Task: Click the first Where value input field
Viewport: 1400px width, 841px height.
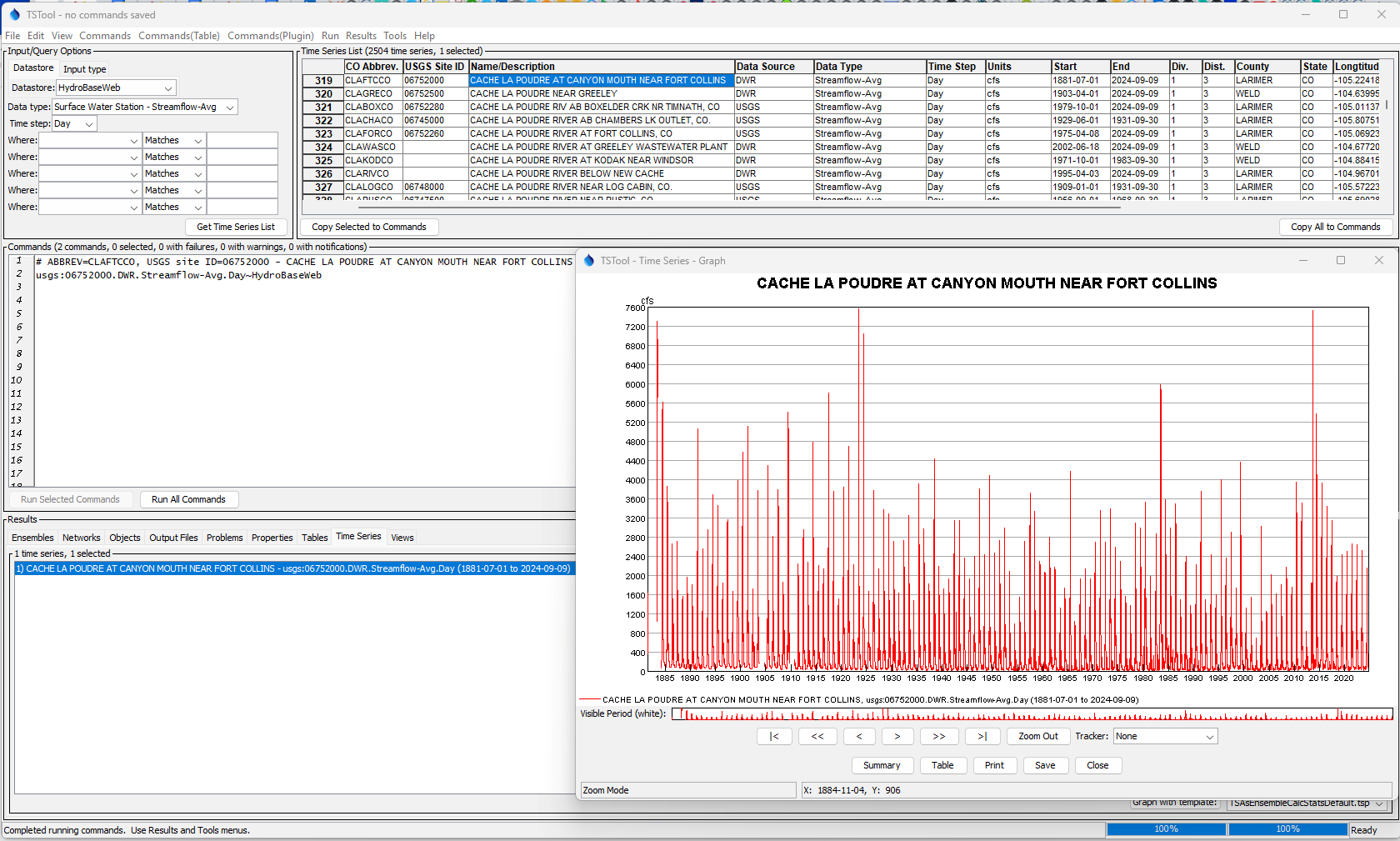Action: 242,140
